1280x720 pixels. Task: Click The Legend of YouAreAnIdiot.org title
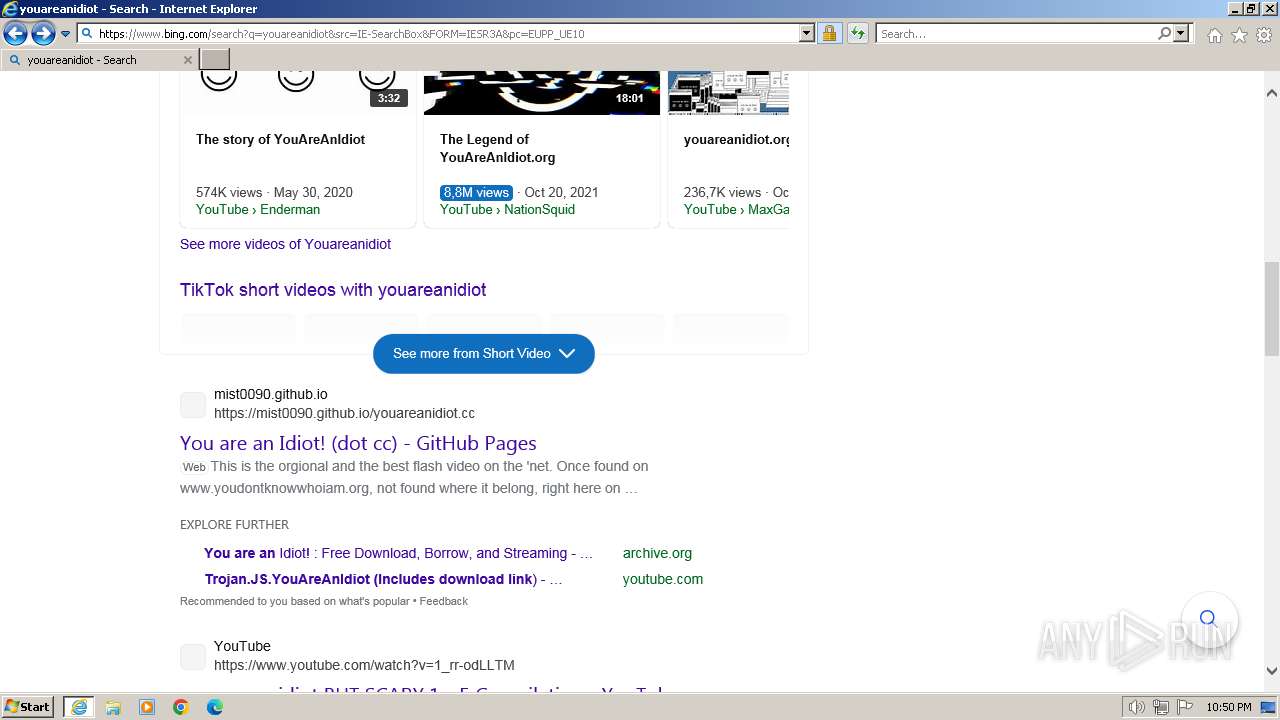497,148
